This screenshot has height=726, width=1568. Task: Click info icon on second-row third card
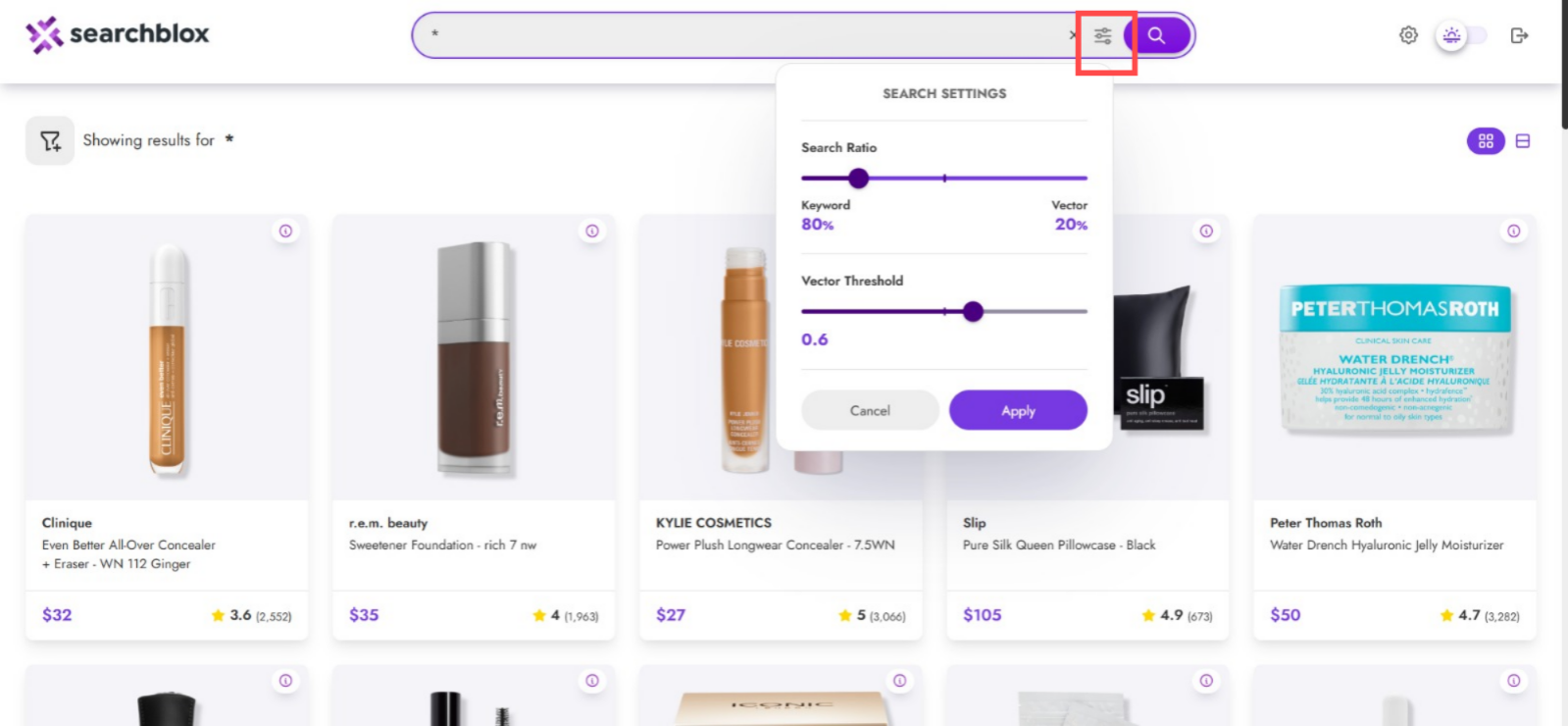pos(899,681)
